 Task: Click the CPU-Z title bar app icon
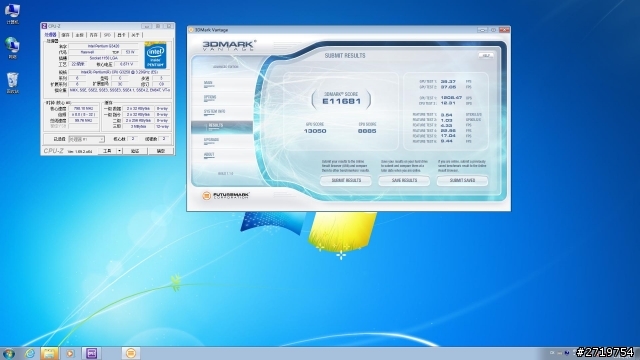[x=44, y=26]
